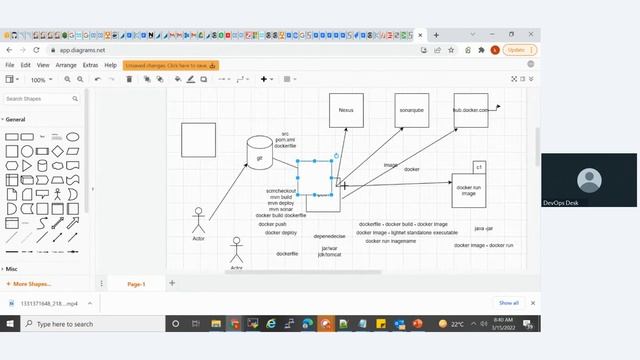Click the browser Update button
This screenshot has height=360, width=640.
coord(520,50)
